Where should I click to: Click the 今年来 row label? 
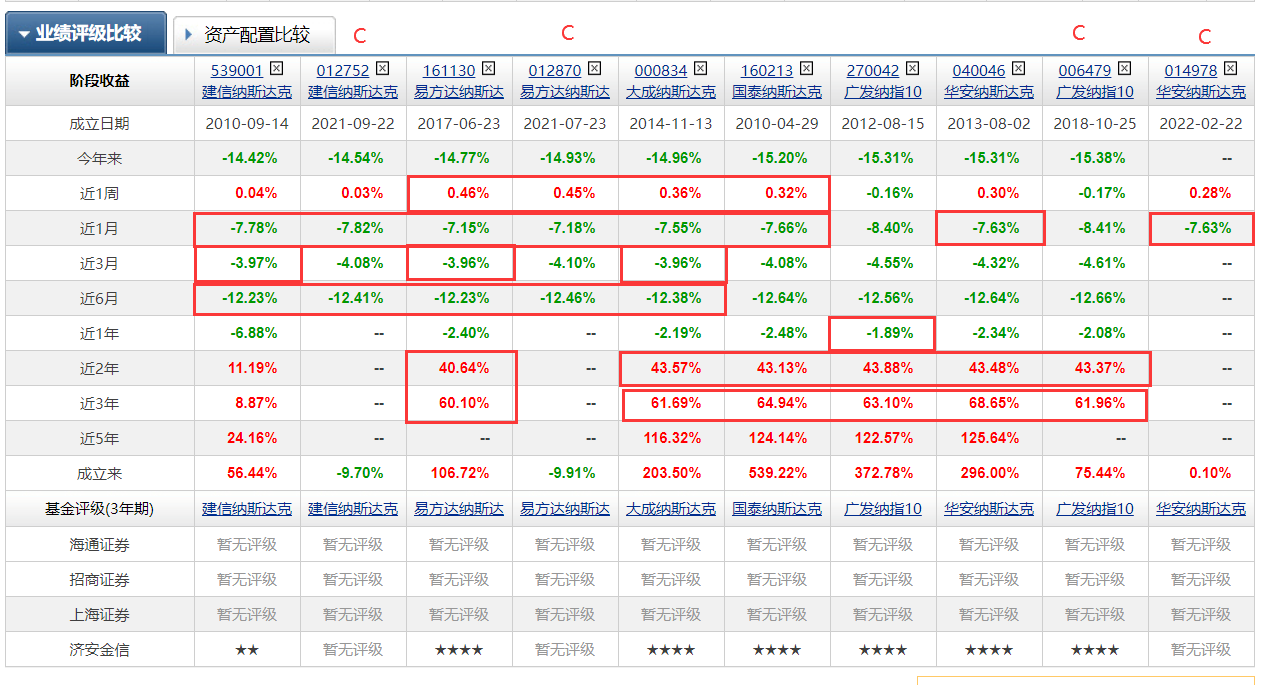tap(100, 159)
